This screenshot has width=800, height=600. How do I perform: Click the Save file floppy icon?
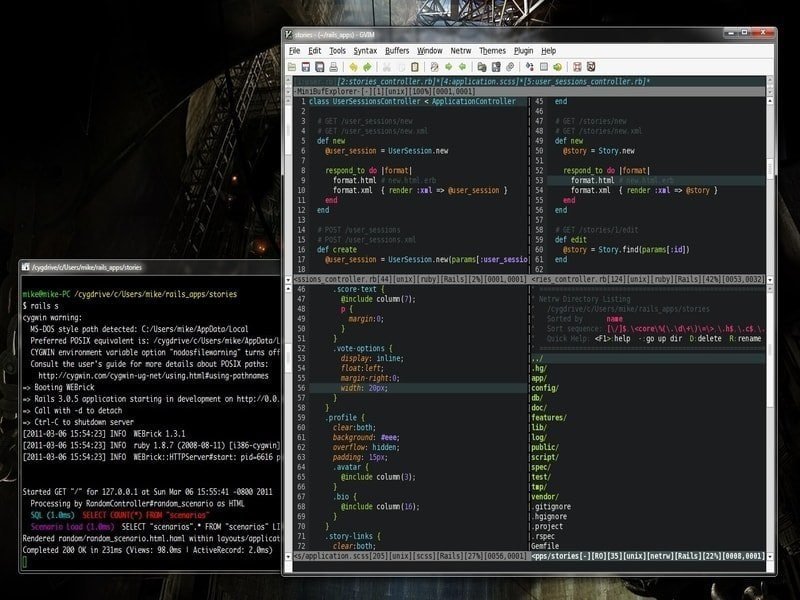click(x=307, y=67)
